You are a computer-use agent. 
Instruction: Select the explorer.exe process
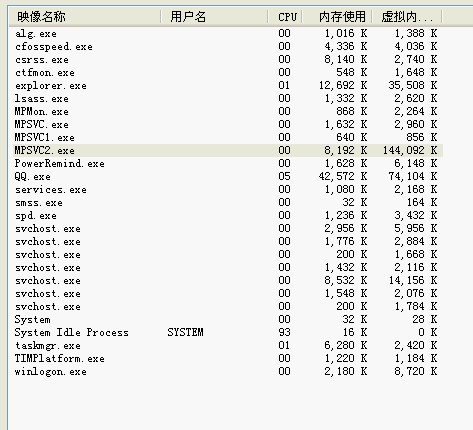click(x=228, y=85)
